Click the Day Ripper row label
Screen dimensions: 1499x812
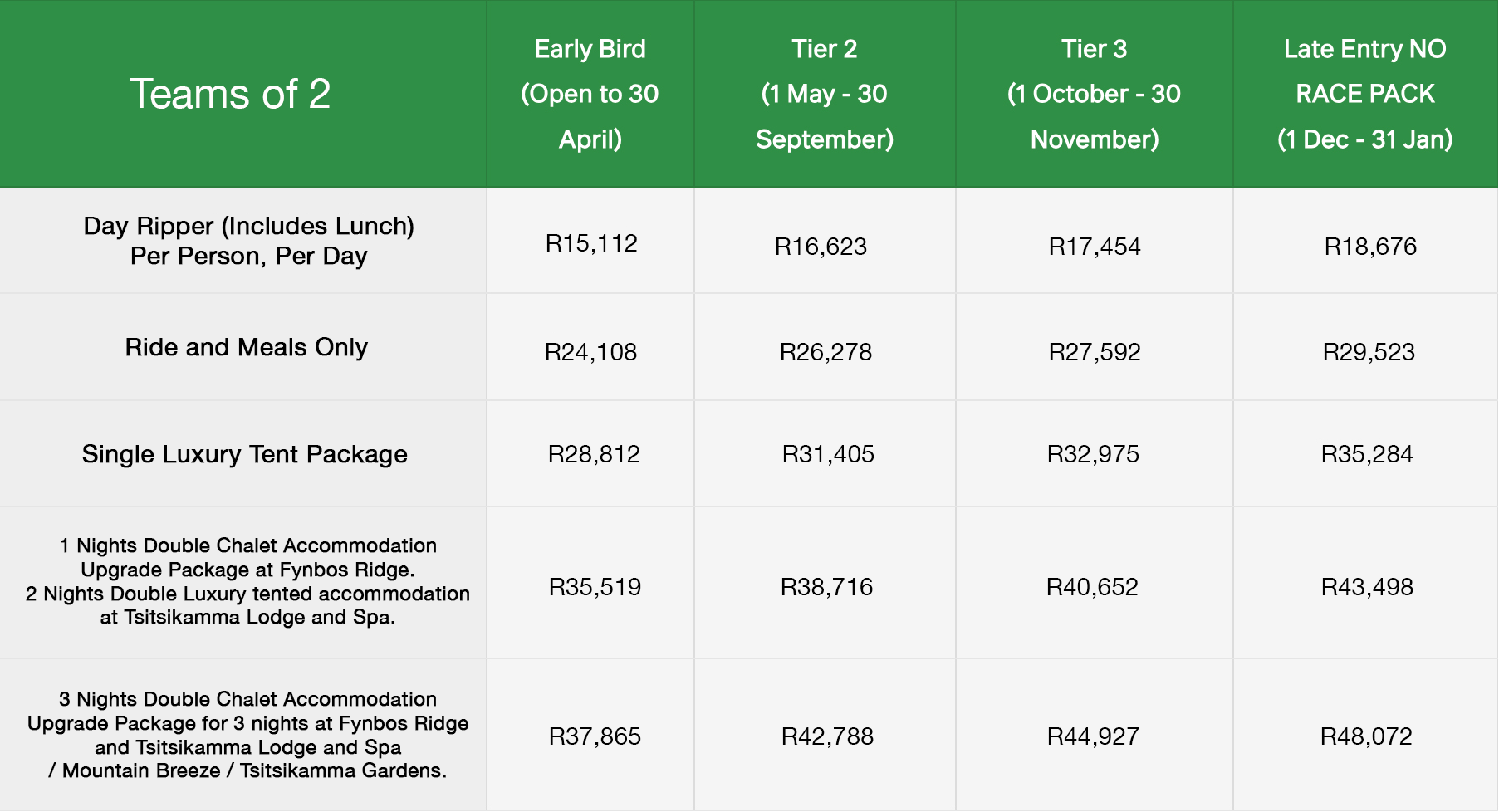248,241
